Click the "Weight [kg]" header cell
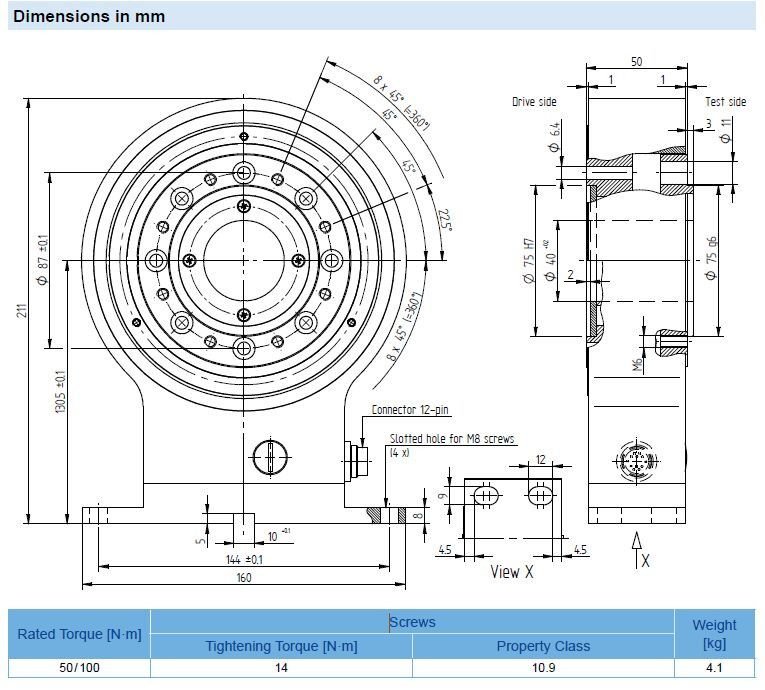Image resolution: width=765 pixels, height=690 pixels. click(x=714, y=633)
